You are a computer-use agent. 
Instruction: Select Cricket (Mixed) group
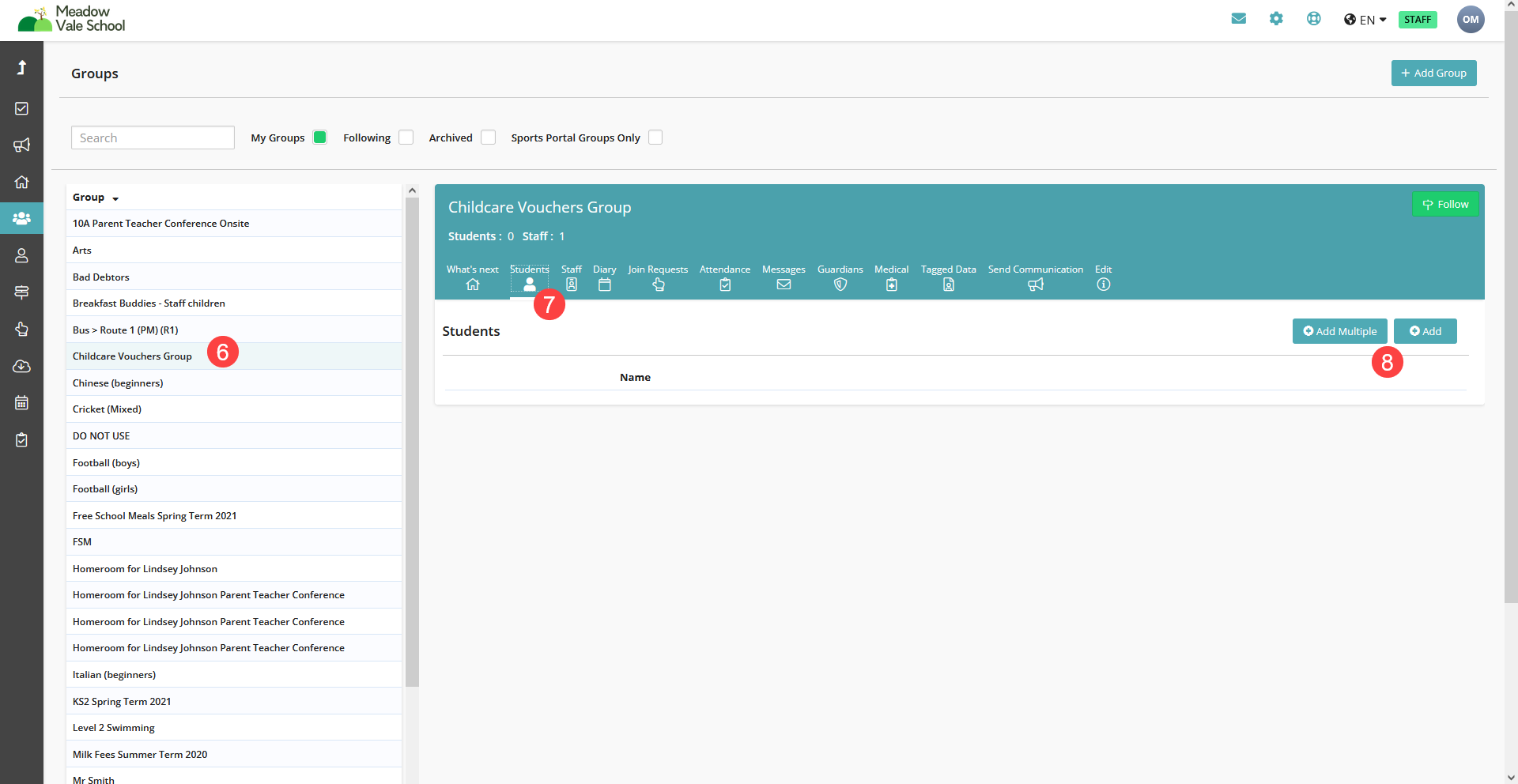click(x=234, y=409)
